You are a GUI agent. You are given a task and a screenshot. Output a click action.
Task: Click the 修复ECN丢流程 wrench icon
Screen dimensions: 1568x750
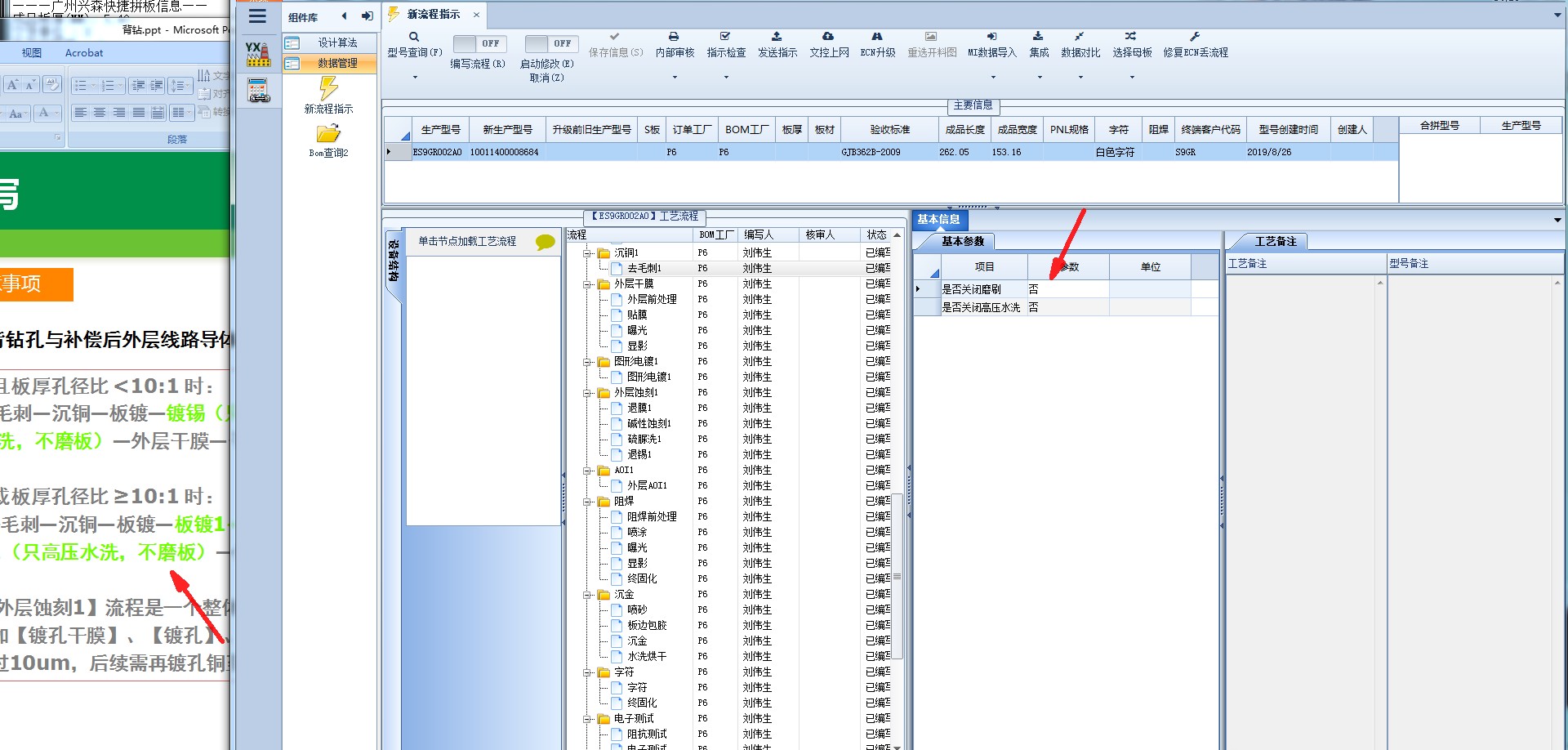(1195, 37)
